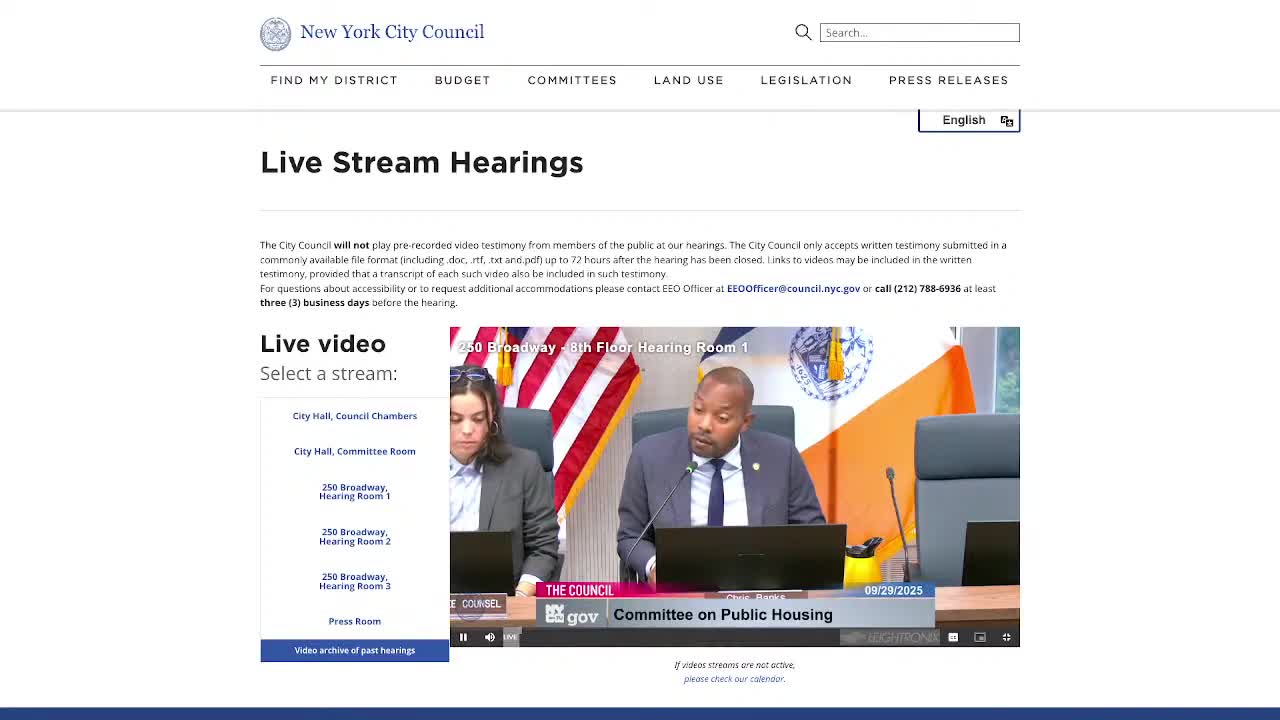Open the Committees menu

(x=572, y=80)
